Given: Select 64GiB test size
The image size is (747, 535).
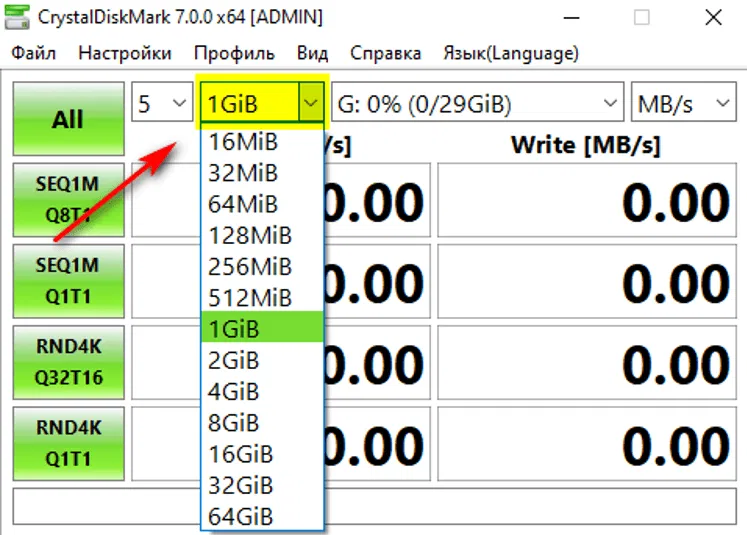Looking at the screenshot, I should click(262, 516).
